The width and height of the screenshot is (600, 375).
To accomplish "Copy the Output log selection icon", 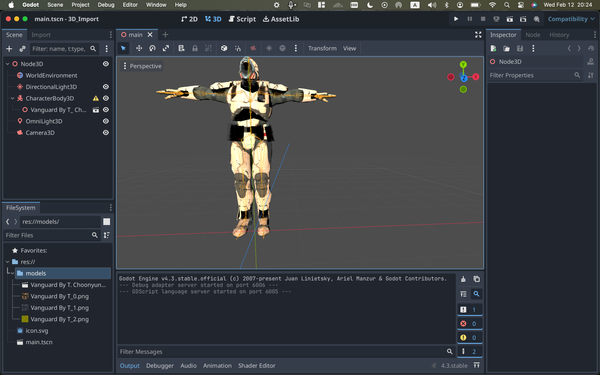I will point(476,279).
